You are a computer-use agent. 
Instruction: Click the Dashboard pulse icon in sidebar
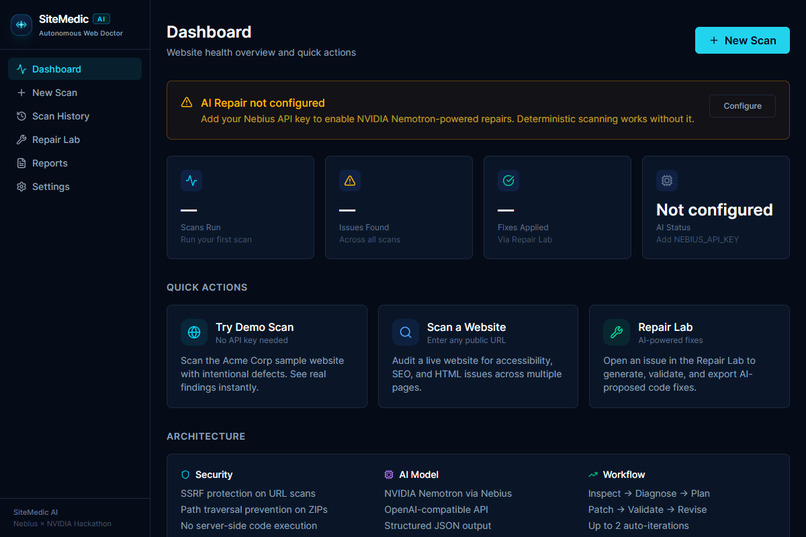pyautogui.click(x=21, y=69)
